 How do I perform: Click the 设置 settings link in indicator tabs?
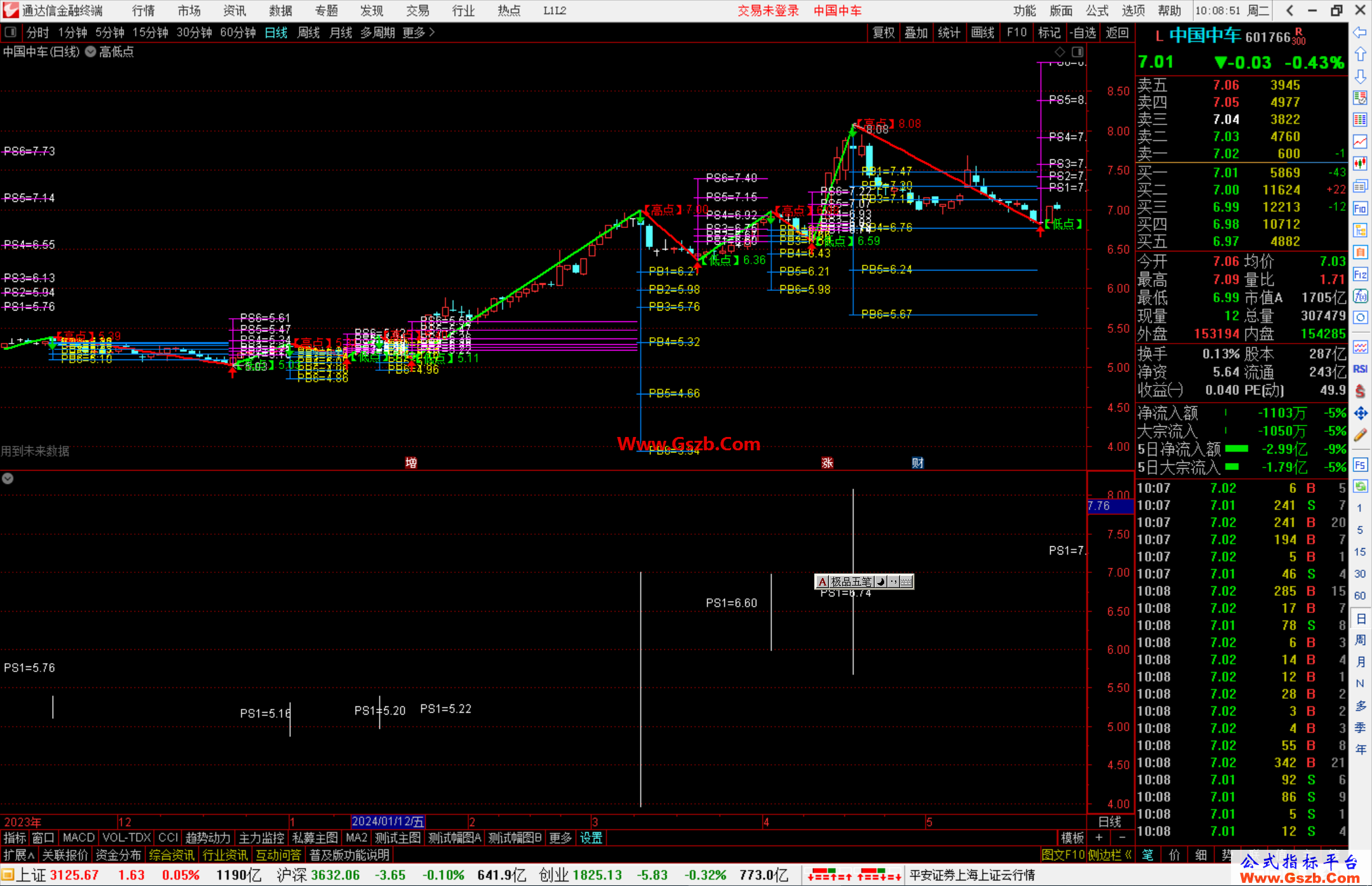coord(591,838)
